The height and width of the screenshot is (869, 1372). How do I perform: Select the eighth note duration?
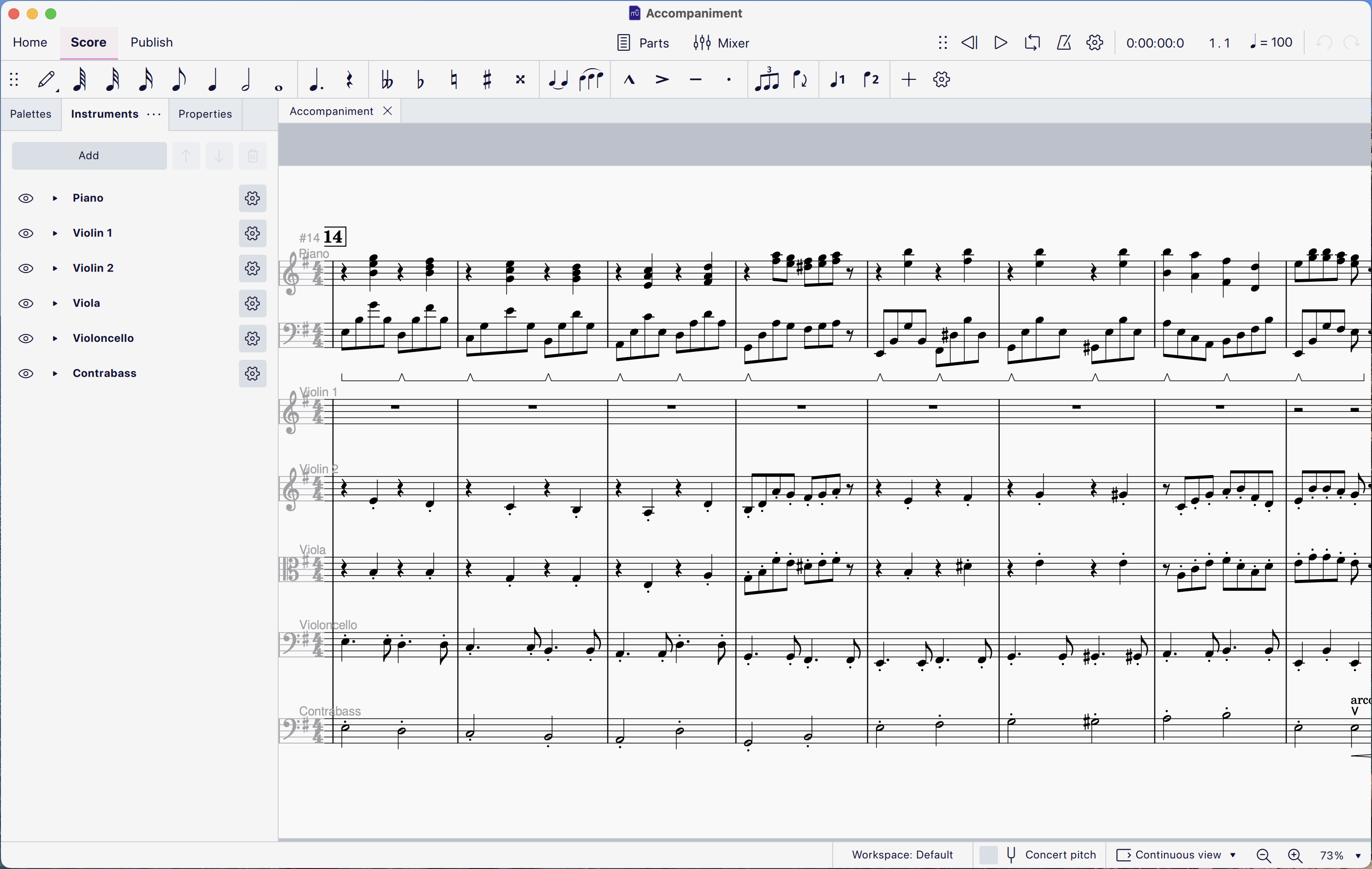point(179,80)
